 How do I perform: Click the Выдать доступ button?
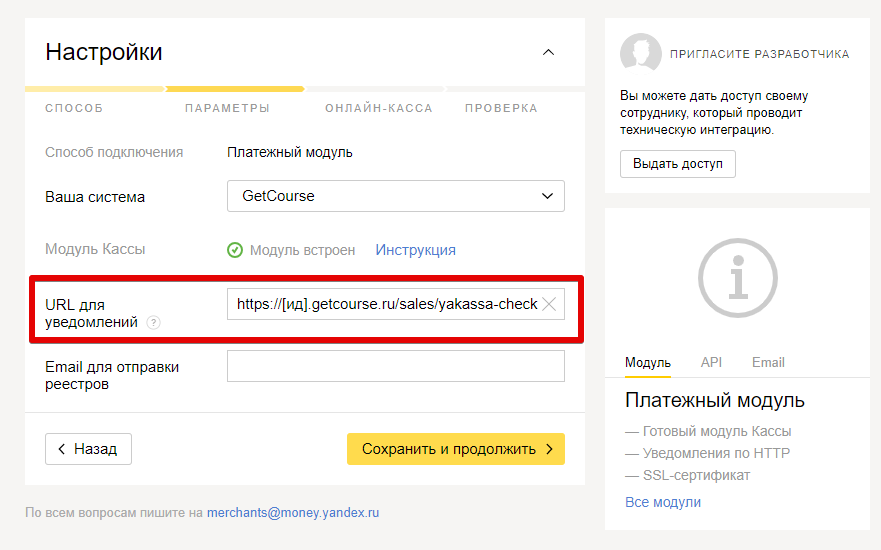(678, 164)
